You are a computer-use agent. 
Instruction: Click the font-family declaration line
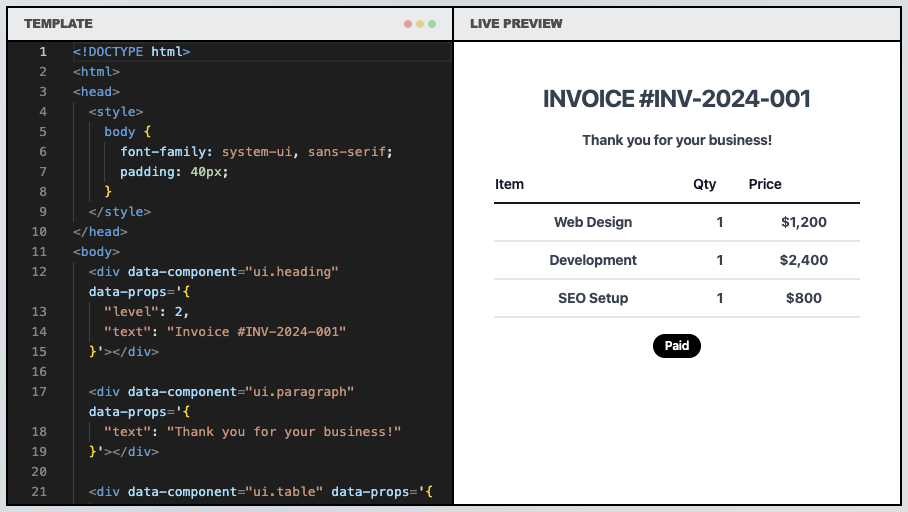tap(256, 152)
